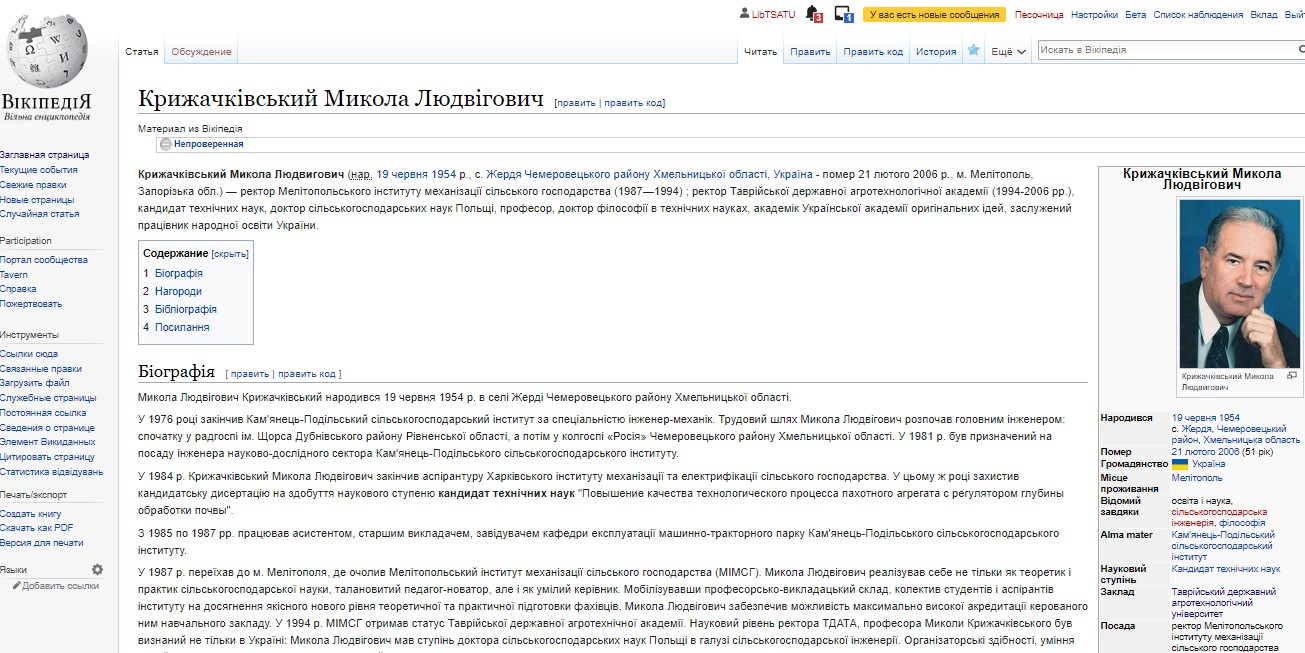Jump to Бібліографія in contents
Viewport: 1305px width, 653px height.
tap(186, 309)
